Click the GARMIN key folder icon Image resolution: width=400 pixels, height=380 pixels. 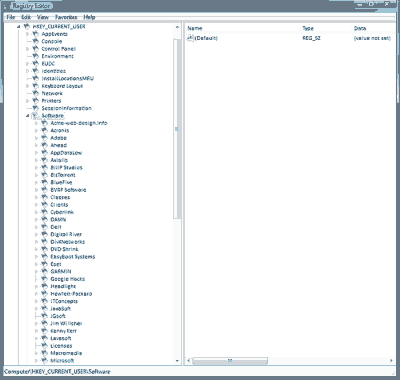pyautogui.click(x=45, y=271)
